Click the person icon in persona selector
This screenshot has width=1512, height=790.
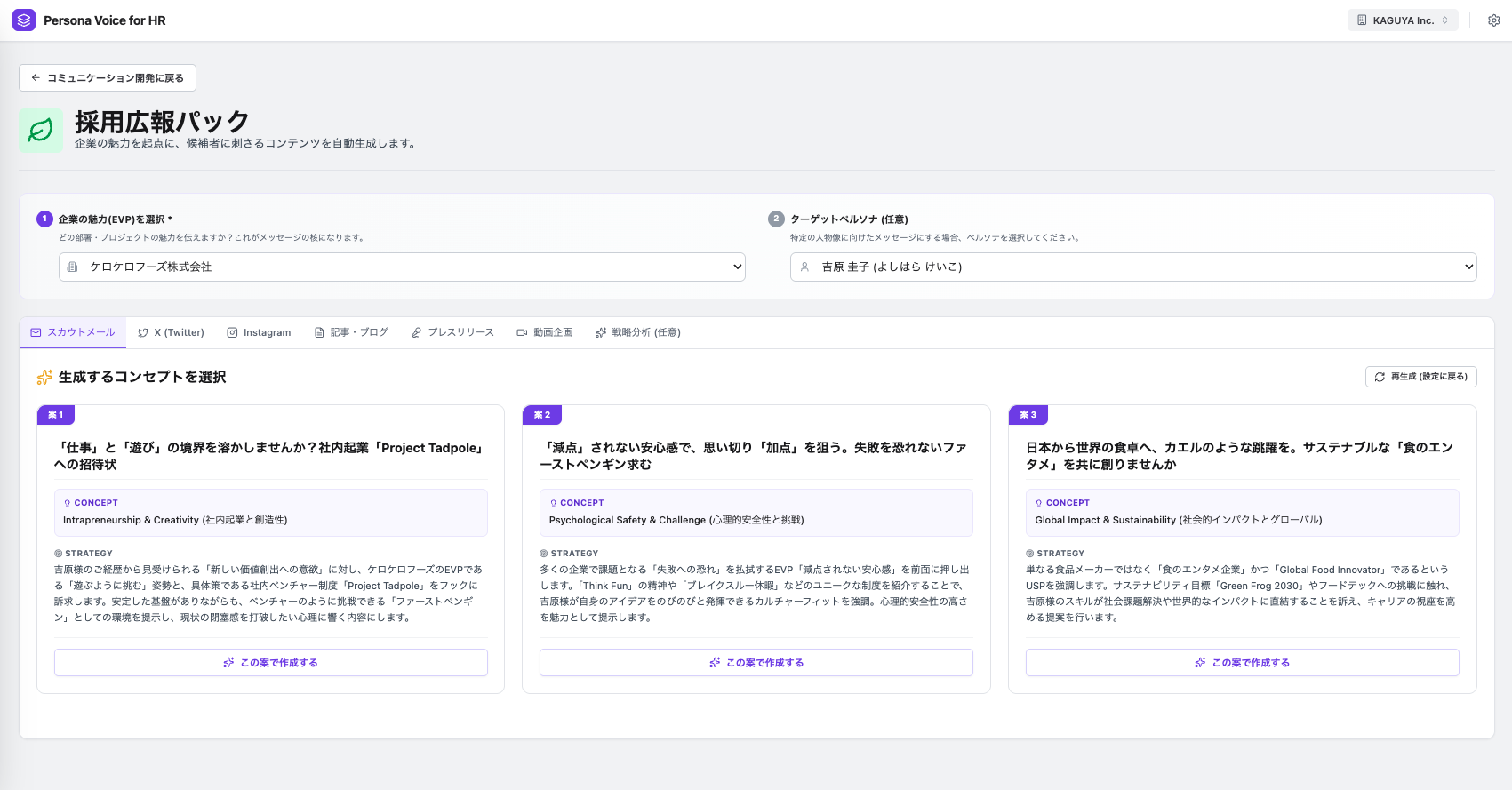[x=804, y=267]
